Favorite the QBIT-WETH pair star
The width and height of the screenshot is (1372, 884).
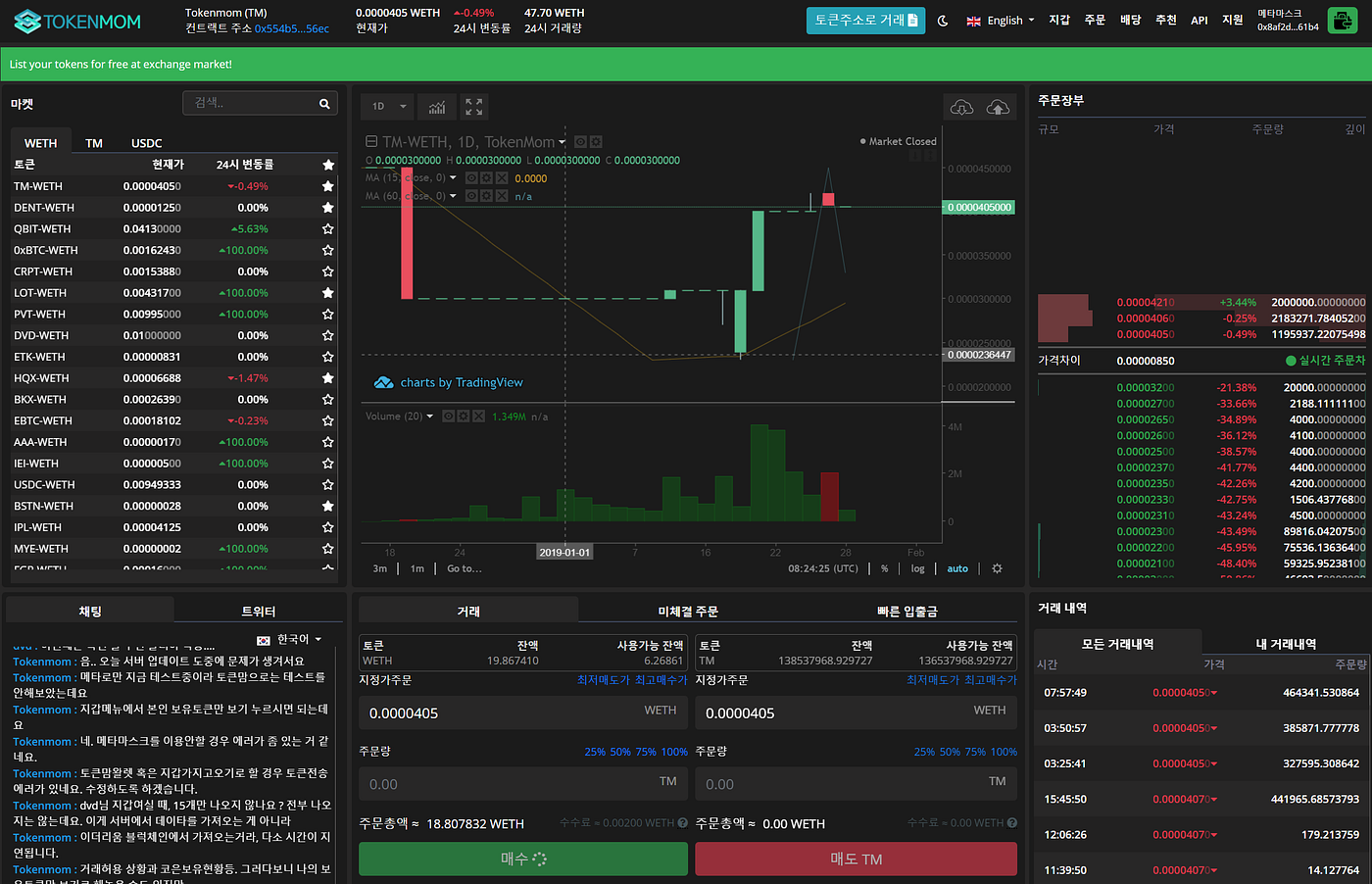[x=328, y=229]
